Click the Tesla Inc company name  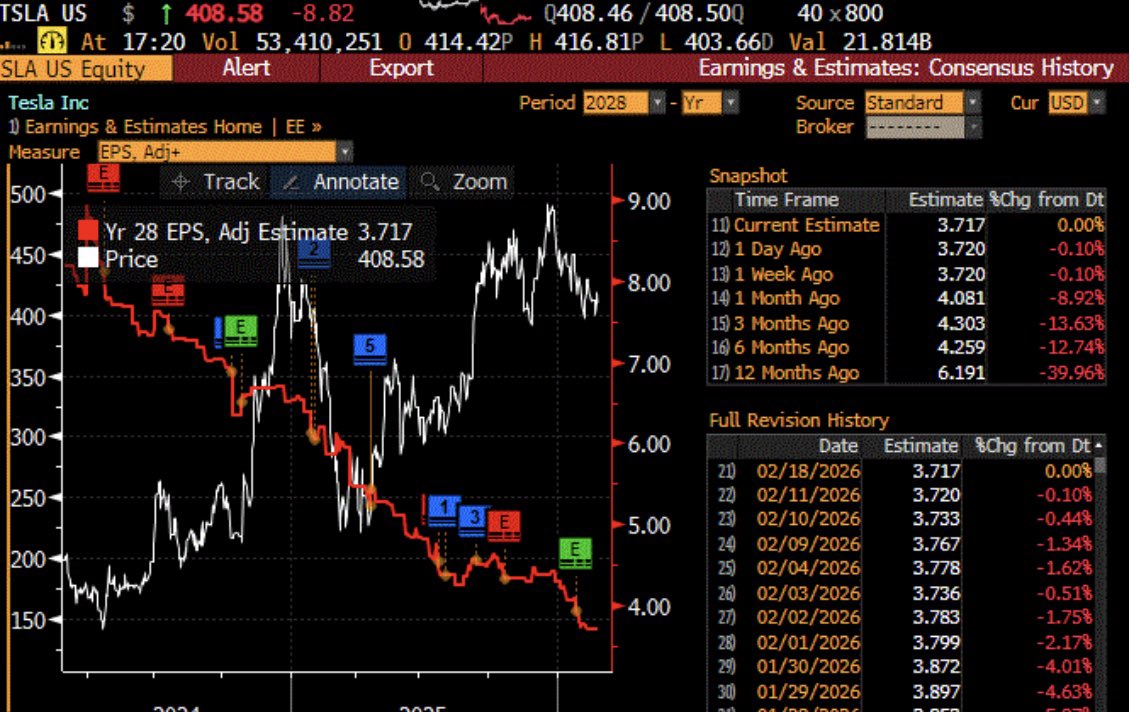(48, 102)
